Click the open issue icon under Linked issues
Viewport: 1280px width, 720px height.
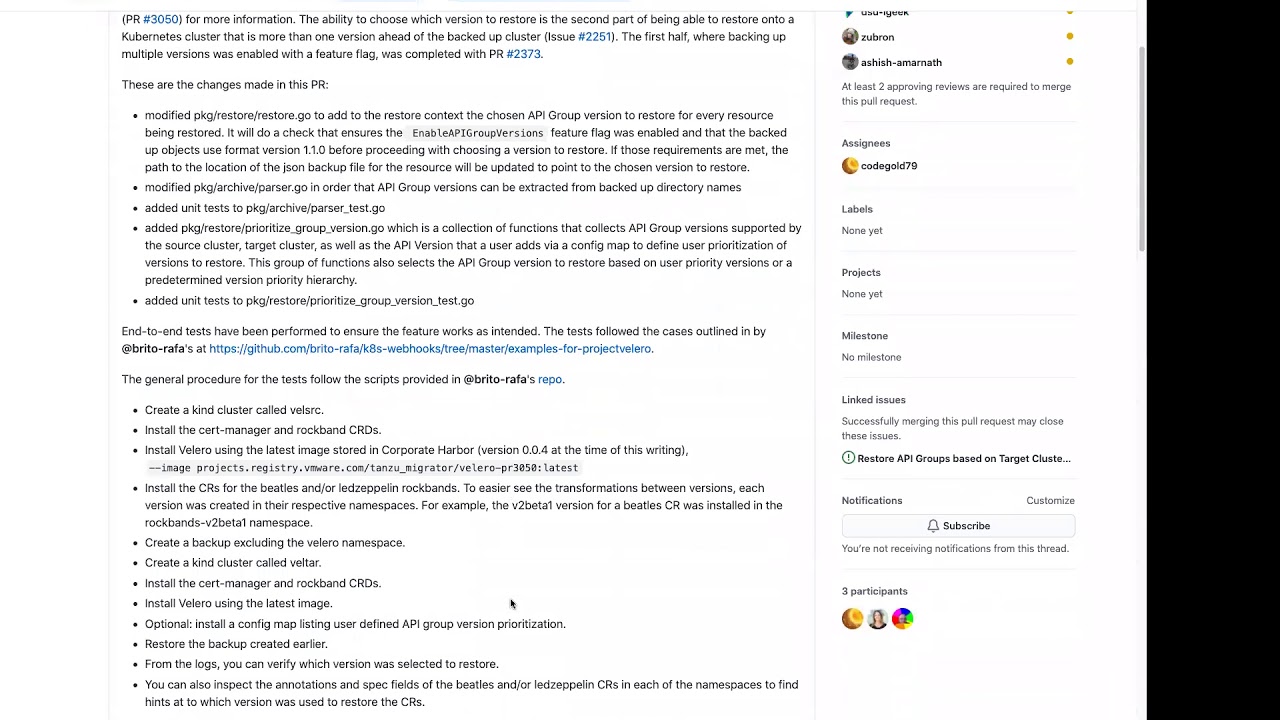click(848, 458)
